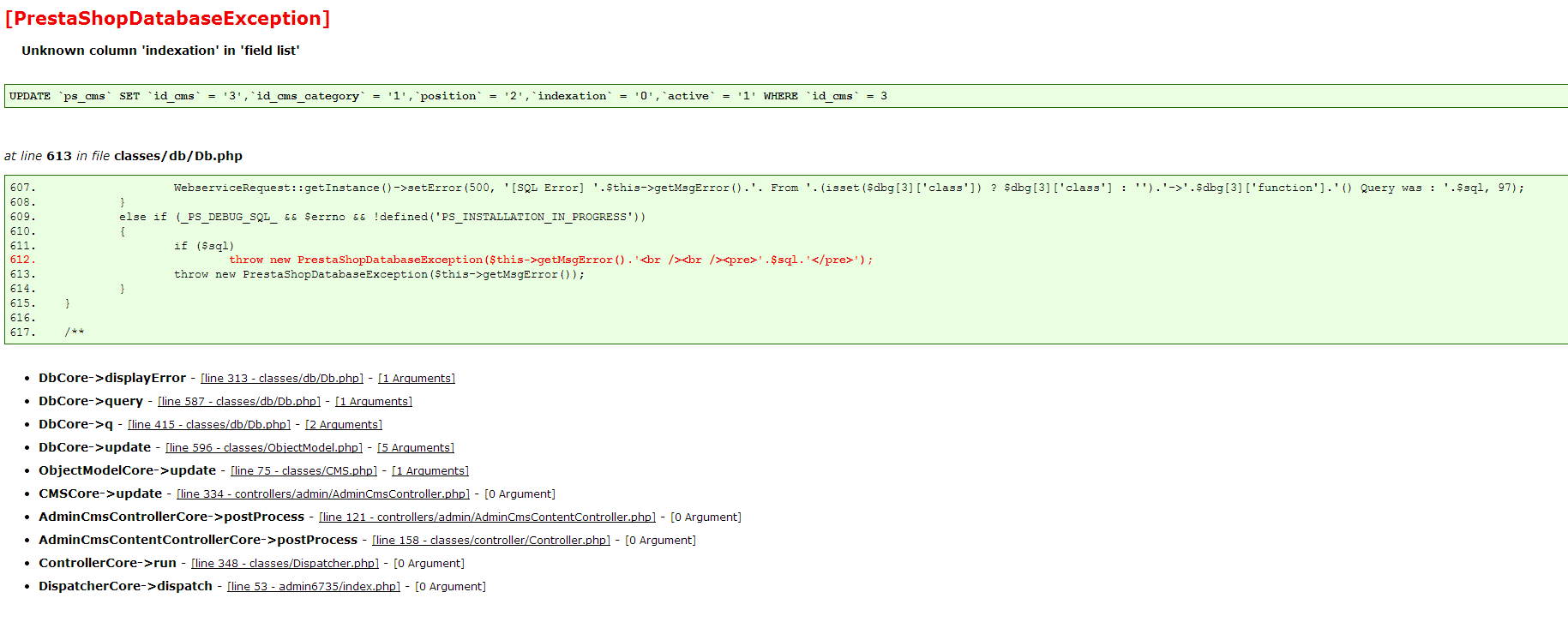Open link line 158 - classes/controller/Controller.php

[x=491, y=541]
